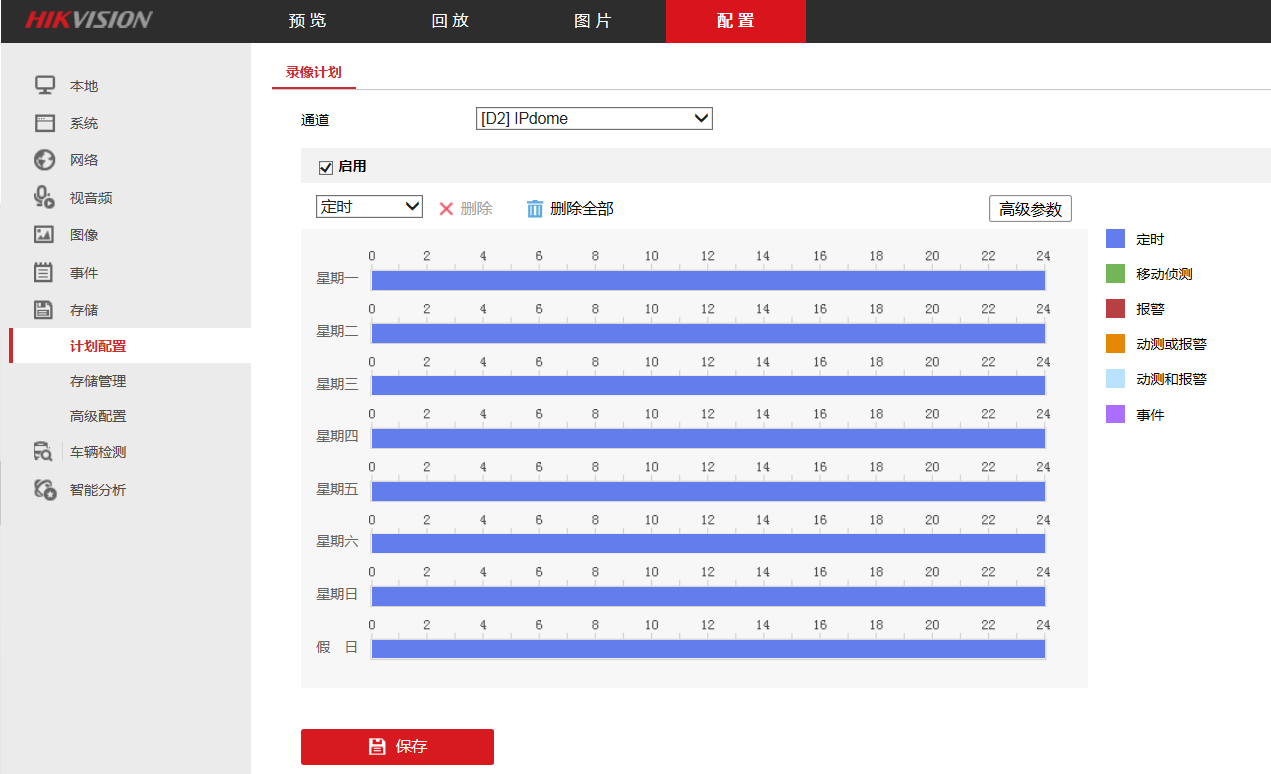Go to the 预览 top tab

[x=307, y=21]
